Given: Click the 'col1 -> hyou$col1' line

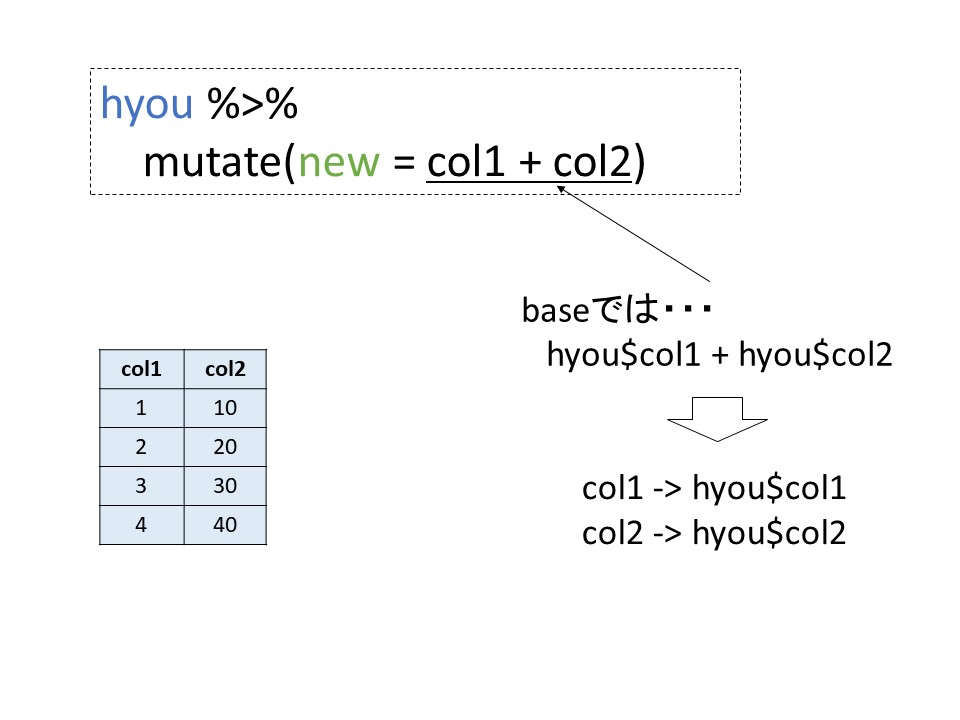Looking at the screenshot, I should (714, 489).
